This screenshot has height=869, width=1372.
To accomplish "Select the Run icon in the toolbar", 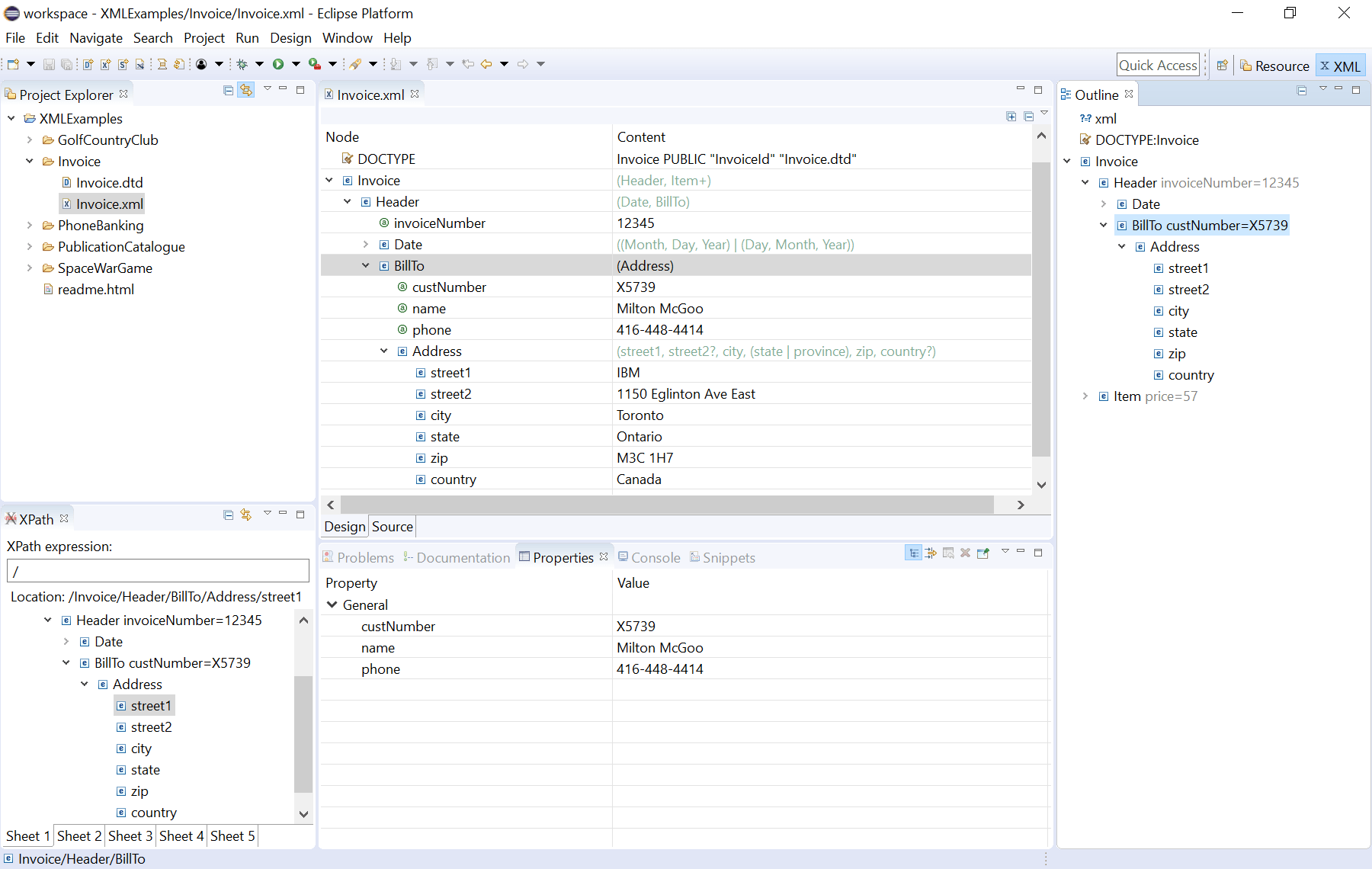I will 279,64.
